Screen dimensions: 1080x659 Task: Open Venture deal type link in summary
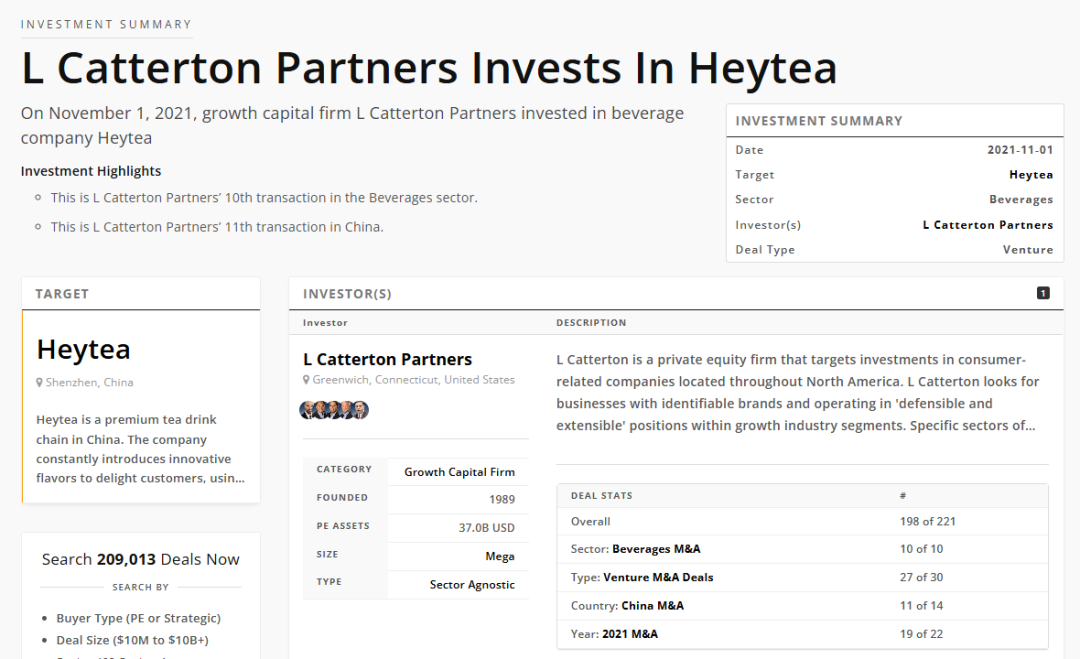(x=1028, y=250)
